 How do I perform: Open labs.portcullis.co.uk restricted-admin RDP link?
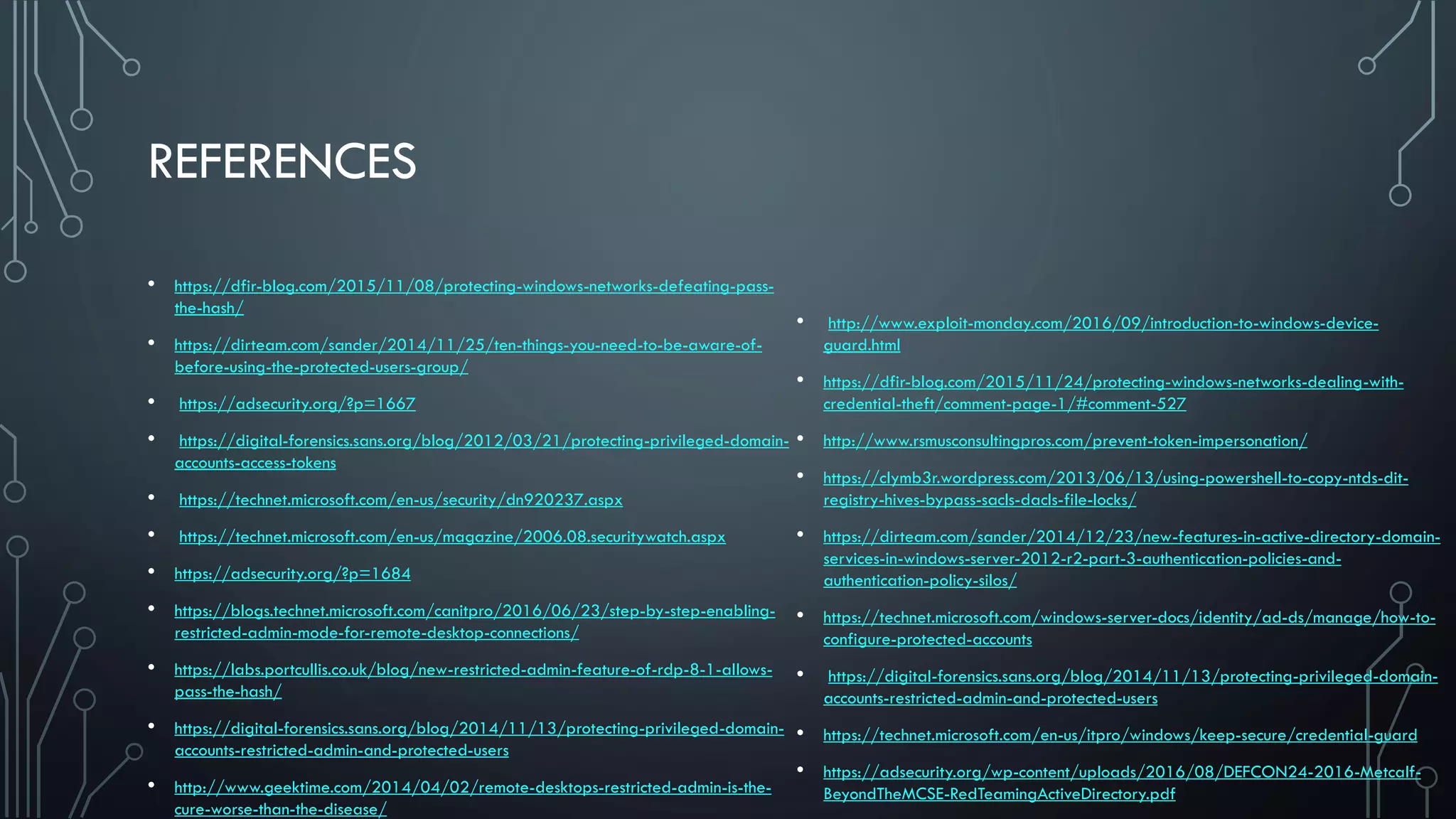pyautogui.click(x=473, y=681)
